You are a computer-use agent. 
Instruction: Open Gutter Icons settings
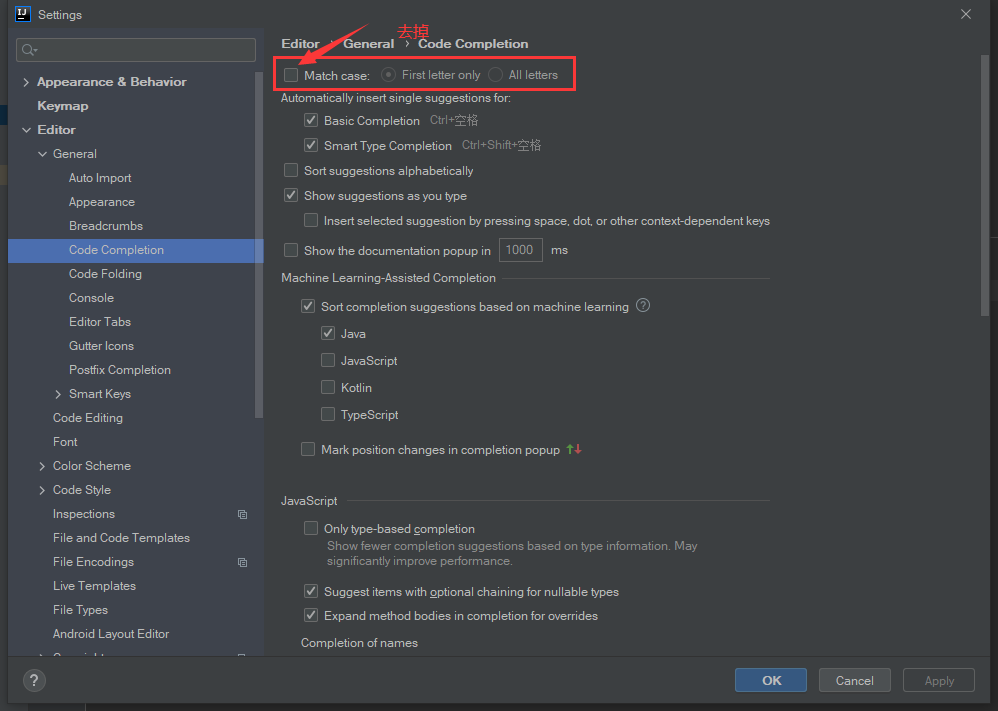point(101,346)
